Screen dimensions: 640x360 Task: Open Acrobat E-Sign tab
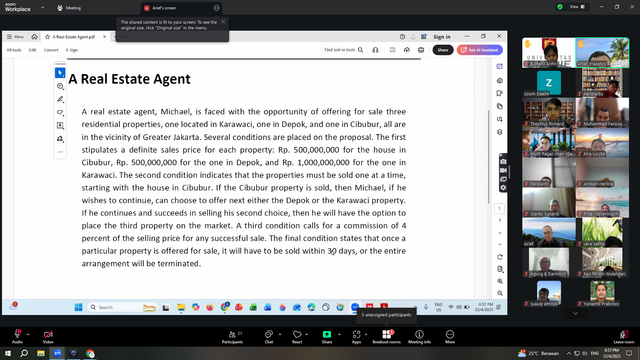tap(72, 50)
